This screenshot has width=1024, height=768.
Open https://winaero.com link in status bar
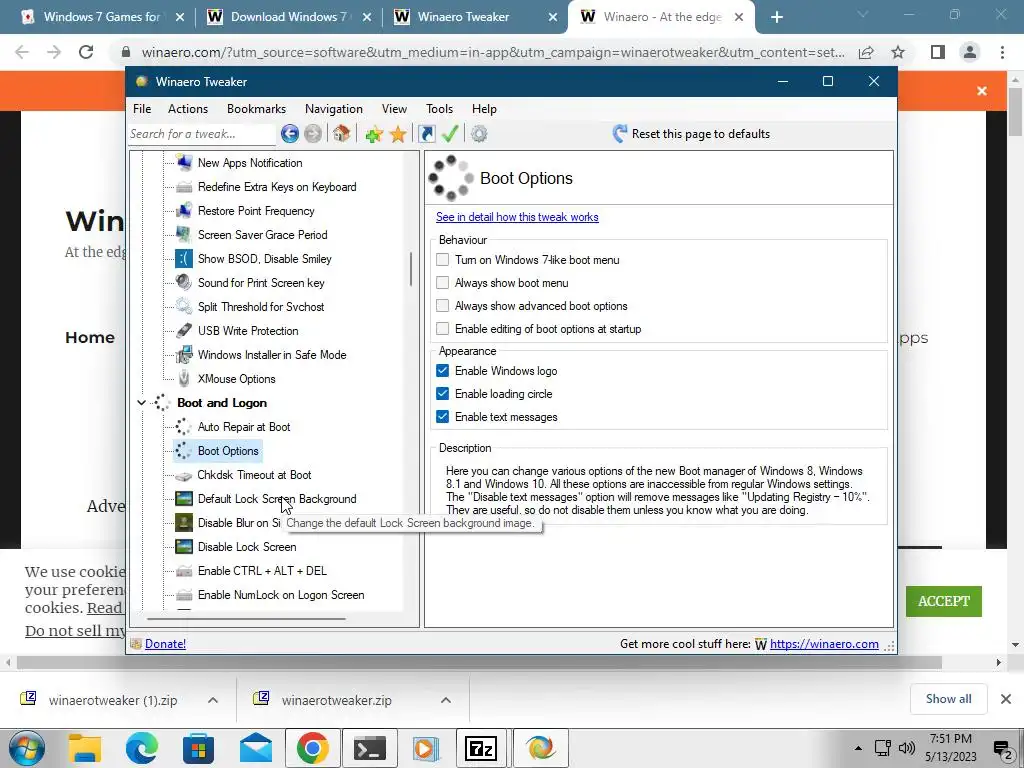point(824,644)
